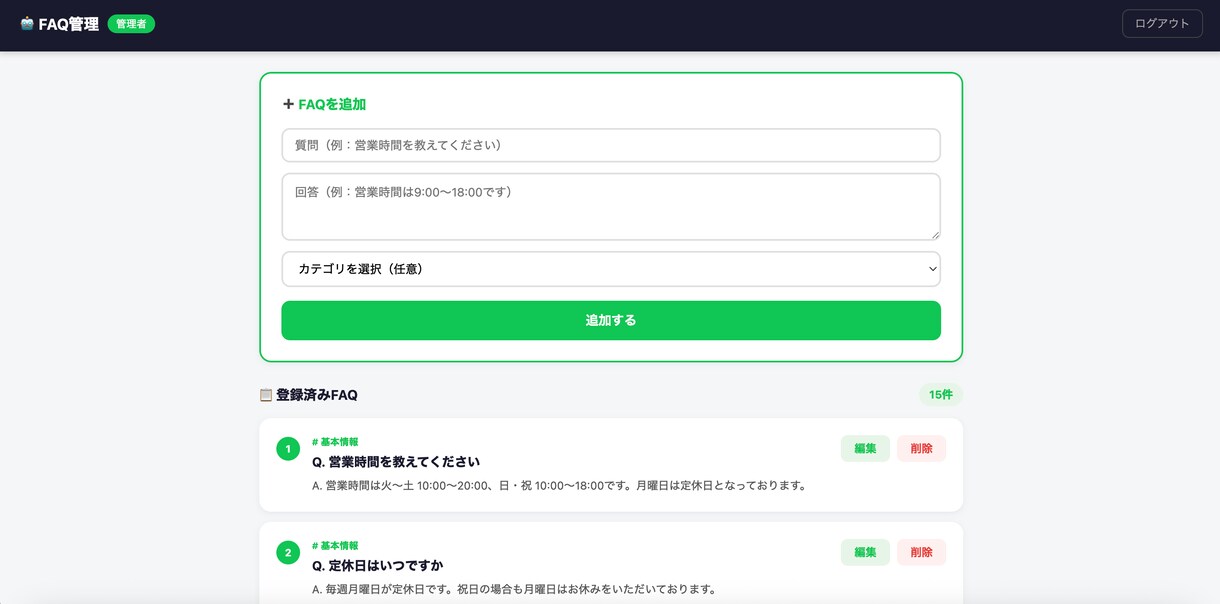Click the number 2 circle badge
1220x604 pixels.
pyautogui.click(x=288, y=552)
